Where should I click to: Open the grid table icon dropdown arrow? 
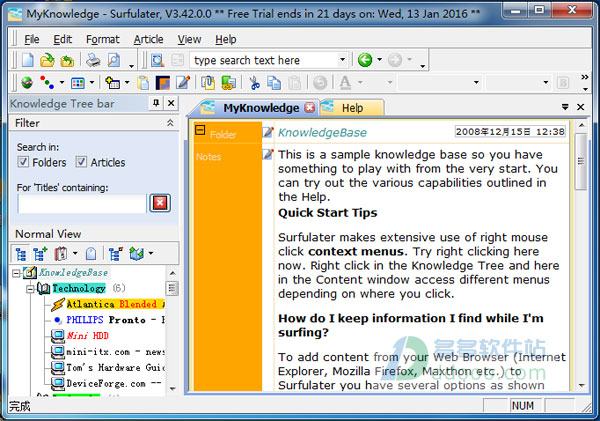(92, 82)
